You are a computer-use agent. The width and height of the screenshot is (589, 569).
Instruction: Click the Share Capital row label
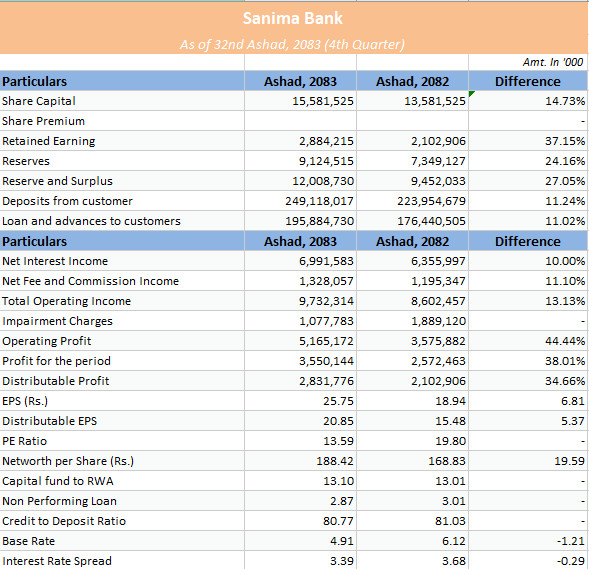pos(39,101)
